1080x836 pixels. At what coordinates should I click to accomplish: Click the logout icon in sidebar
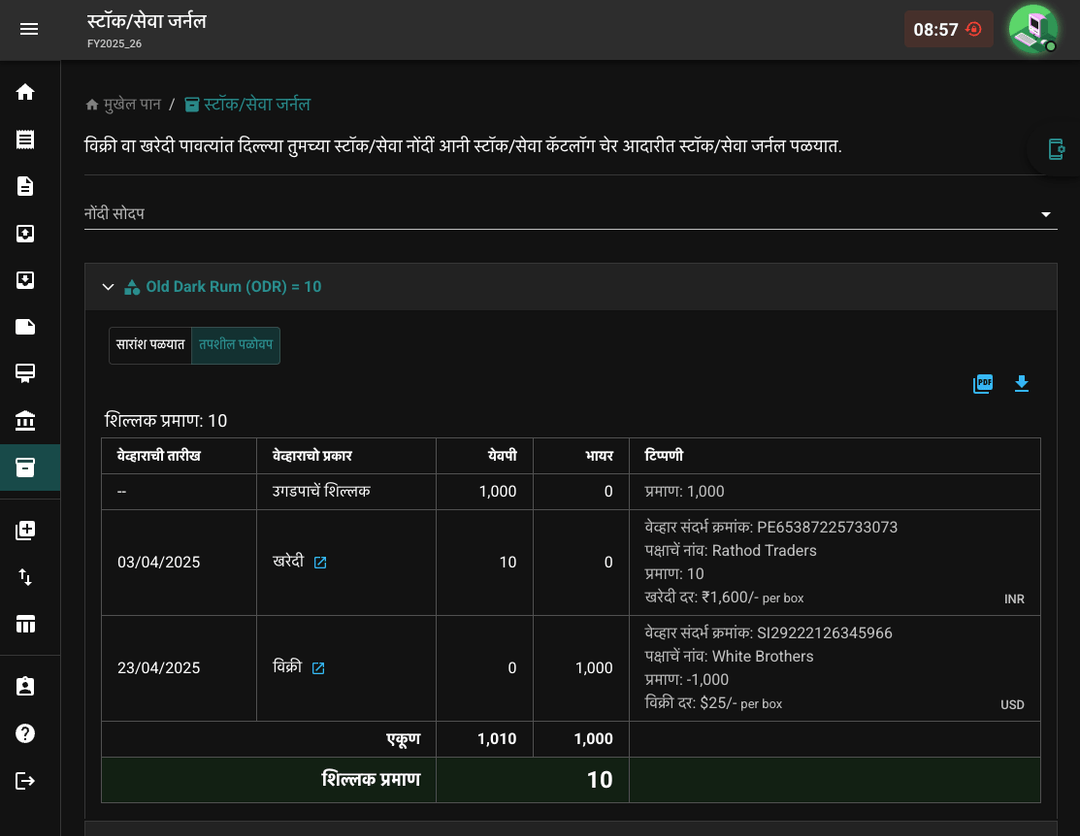(x=25, y=780)
